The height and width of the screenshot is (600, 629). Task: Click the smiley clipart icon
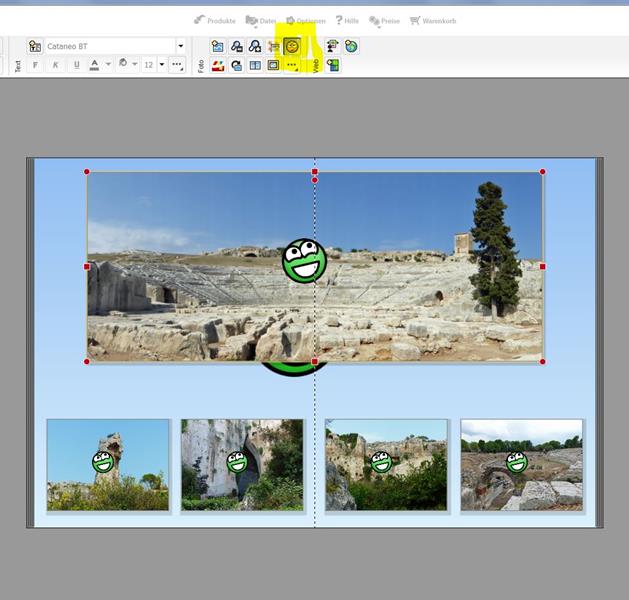292,47
